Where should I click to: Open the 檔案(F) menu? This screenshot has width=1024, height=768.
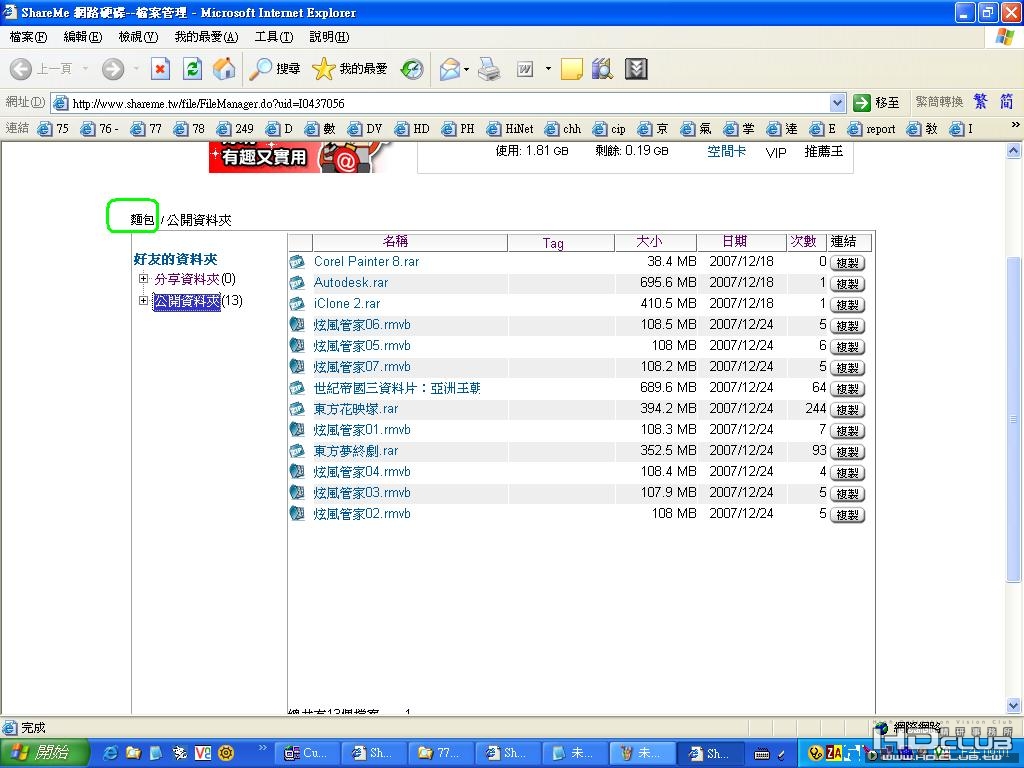click(x=28, y=37)
